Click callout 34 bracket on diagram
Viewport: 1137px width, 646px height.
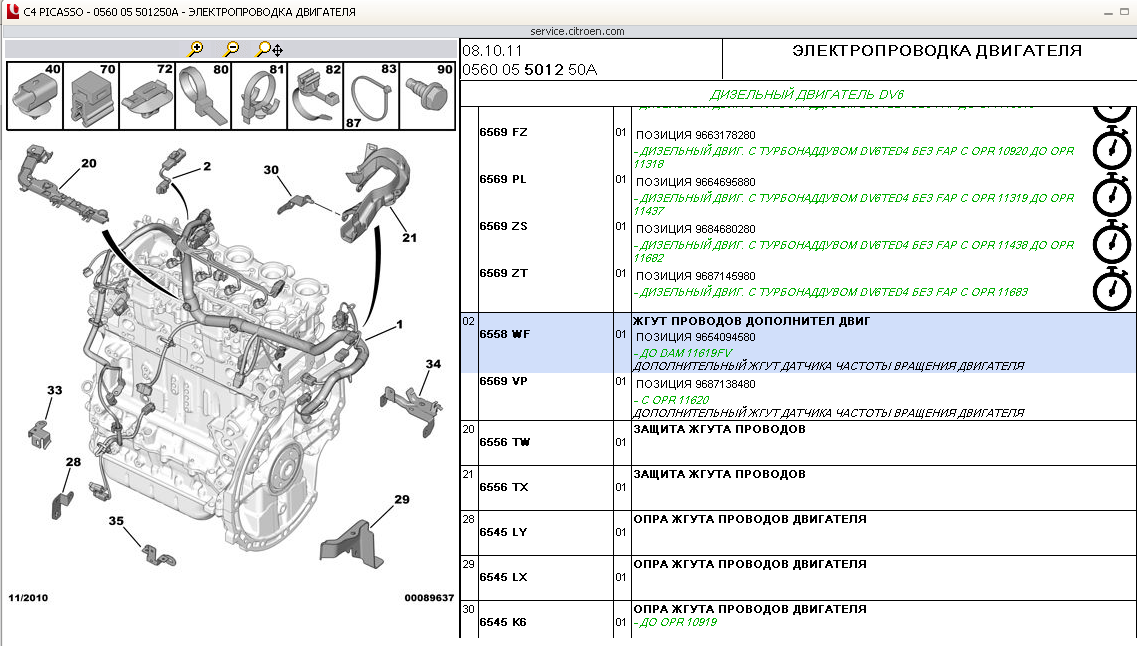pos(432,364)
